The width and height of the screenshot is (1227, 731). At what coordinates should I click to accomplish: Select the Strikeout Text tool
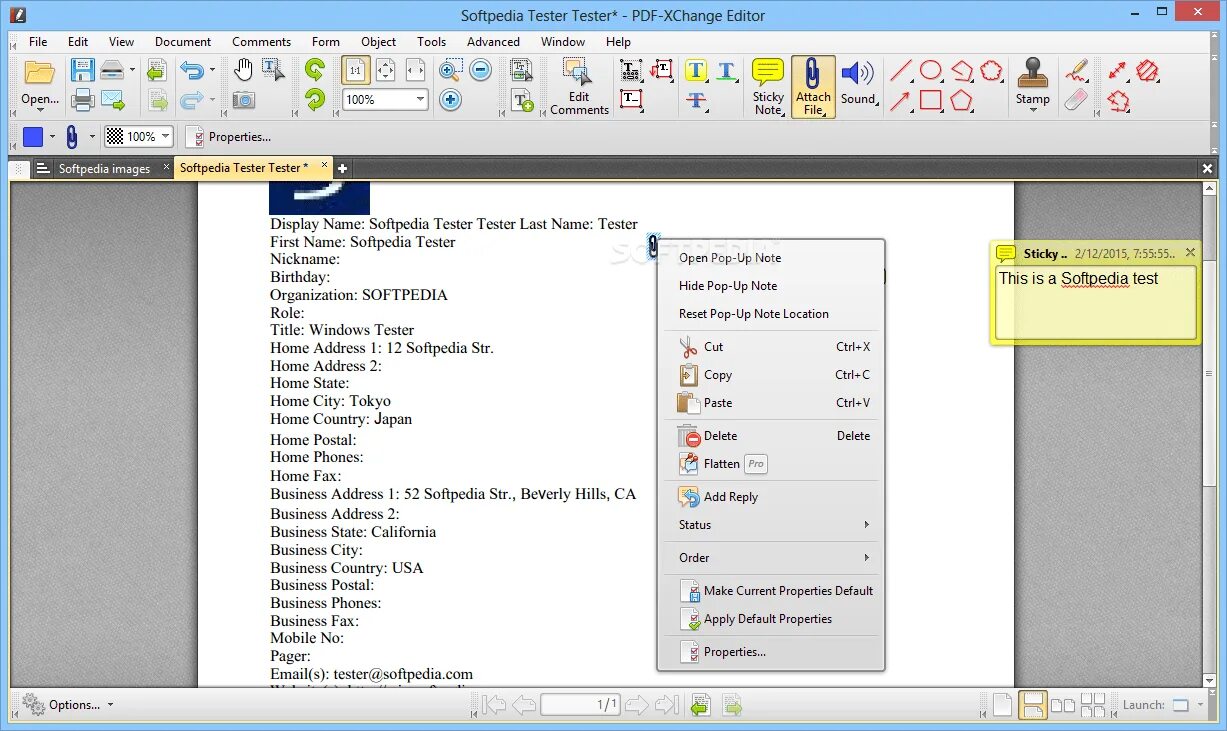(696, 100)
